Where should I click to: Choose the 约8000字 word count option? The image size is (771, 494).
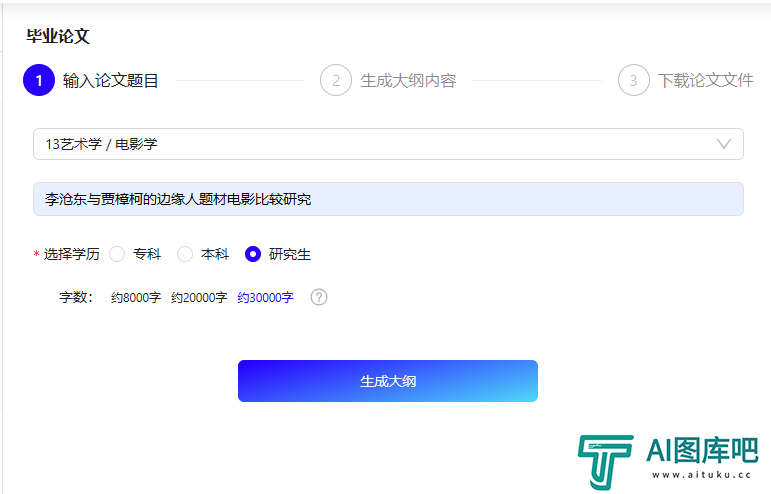pos(136,297)
